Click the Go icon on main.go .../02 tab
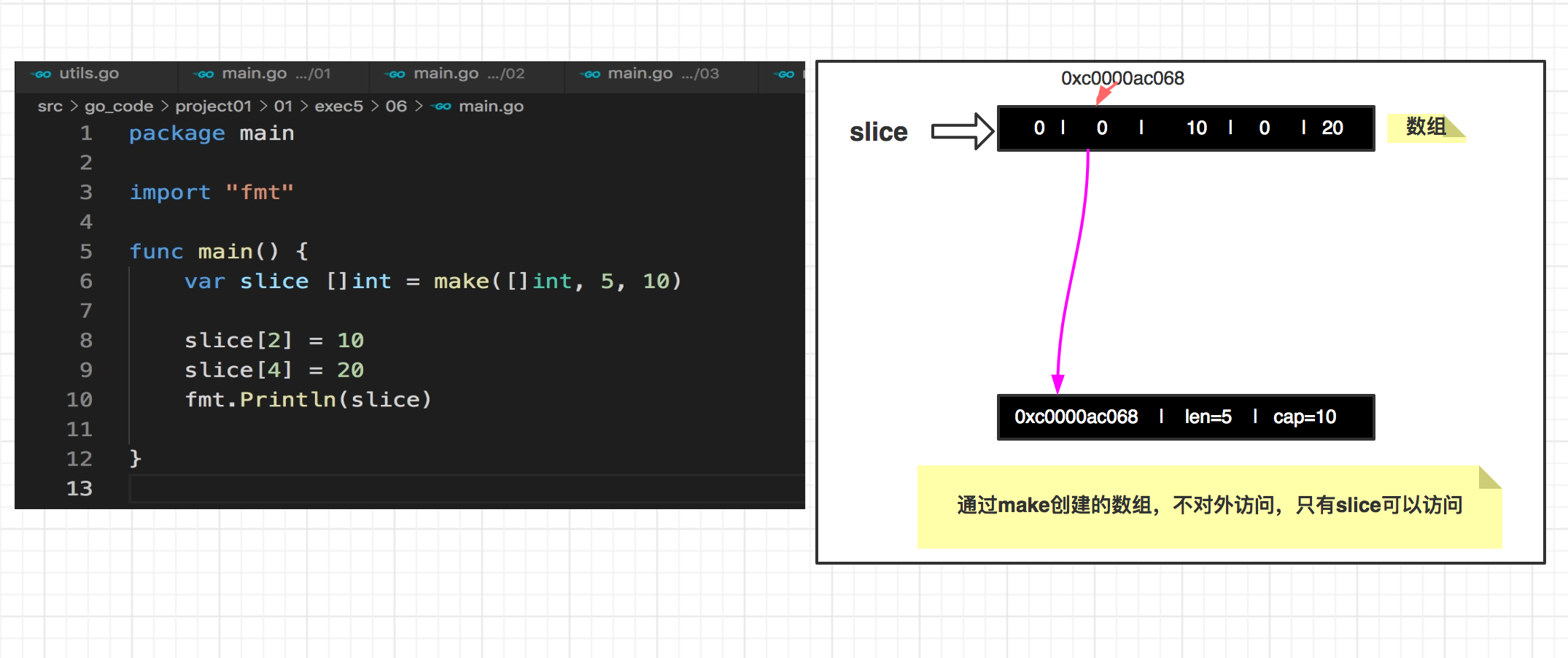This screenshot has width=1568, height=658. (x=397, y=74)
